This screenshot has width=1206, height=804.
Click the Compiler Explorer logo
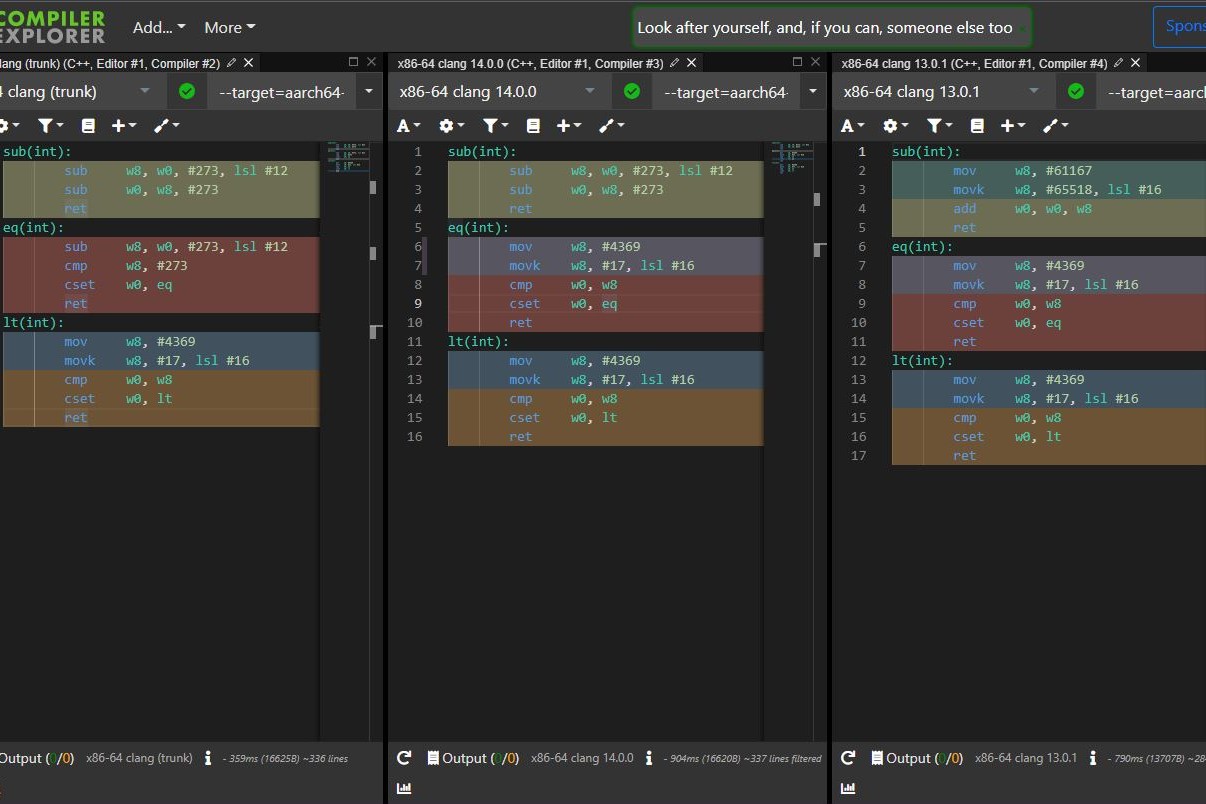tap(52, 27)
